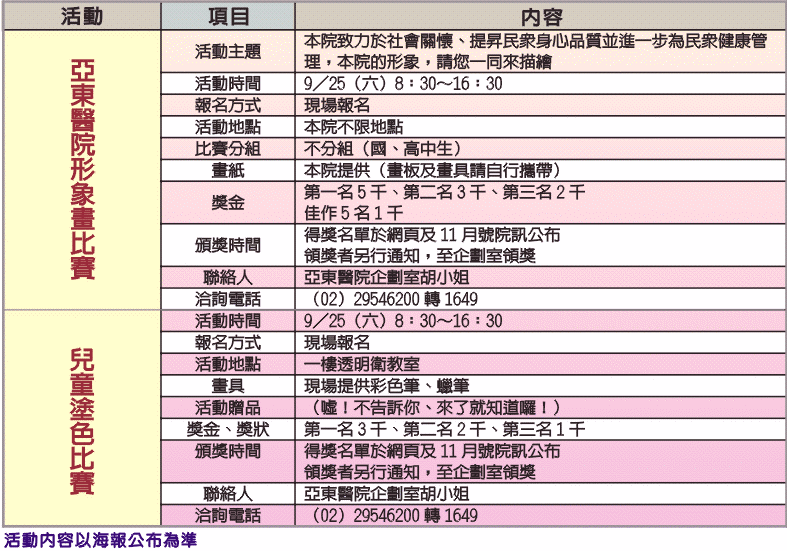Screen dimensions: 787x551
Task: Click 9/25 time value in 兒童塗色比賽 section
Action: click(403, 321)
